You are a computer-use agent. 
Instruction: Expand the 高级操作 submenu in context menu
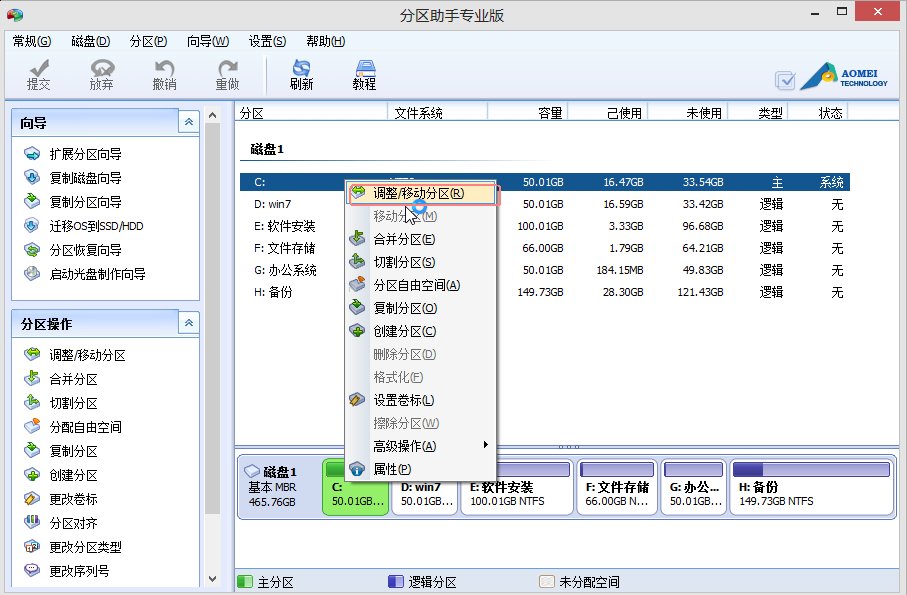[404, 446]
